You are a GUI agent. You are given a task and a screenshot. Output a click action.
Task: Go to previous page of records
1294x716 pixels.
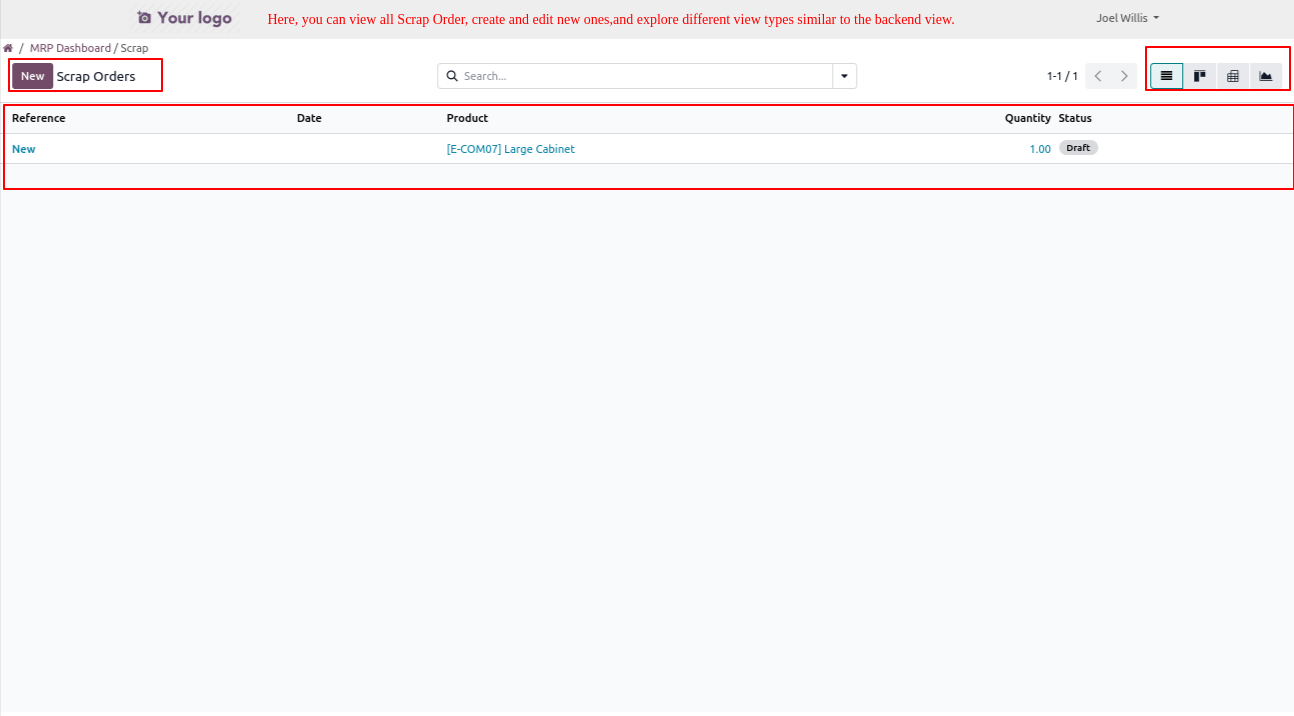click(x=1098, y=76)
